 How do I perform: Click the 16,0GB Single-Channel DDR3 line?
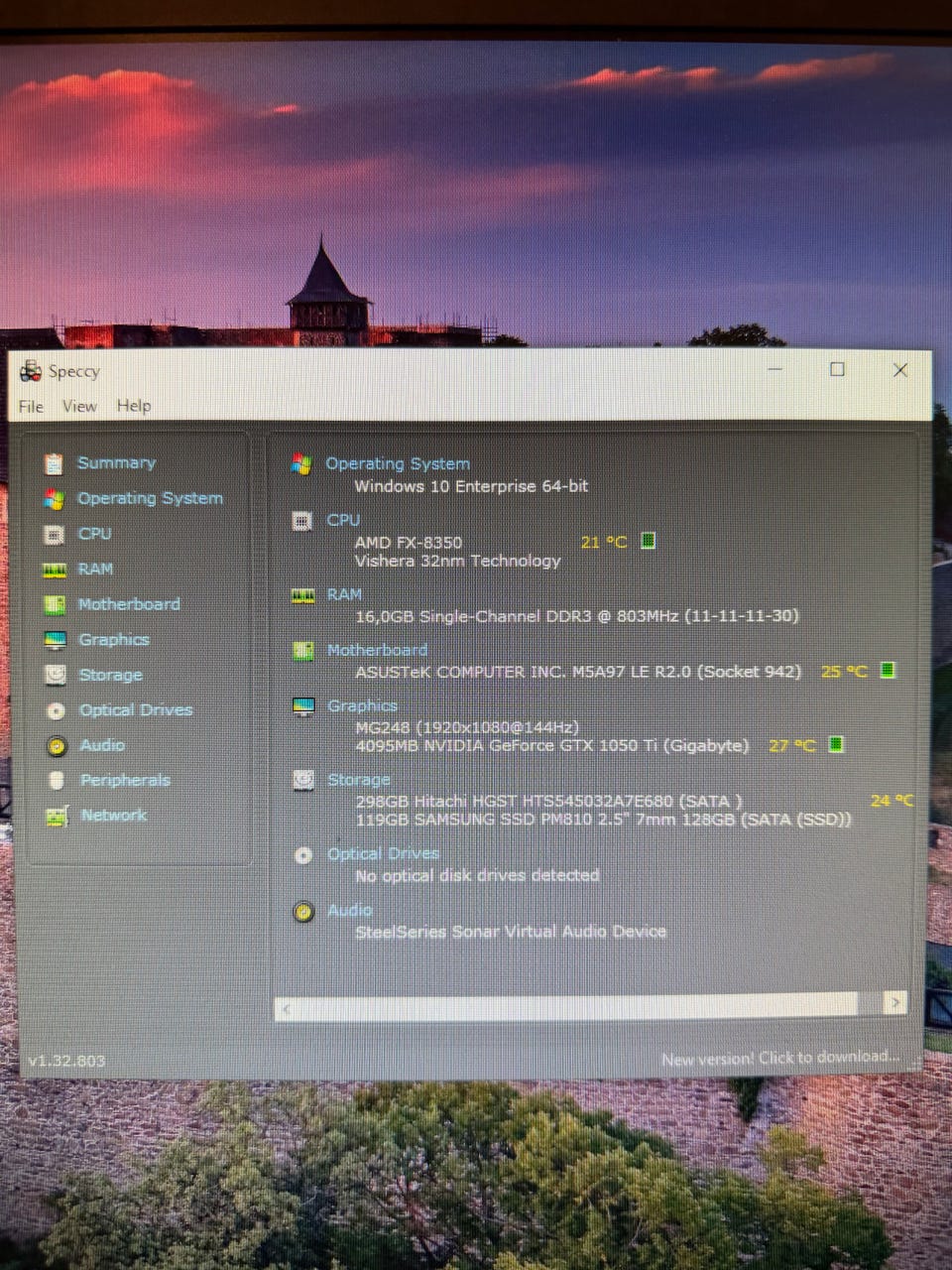tap(576, 616)
